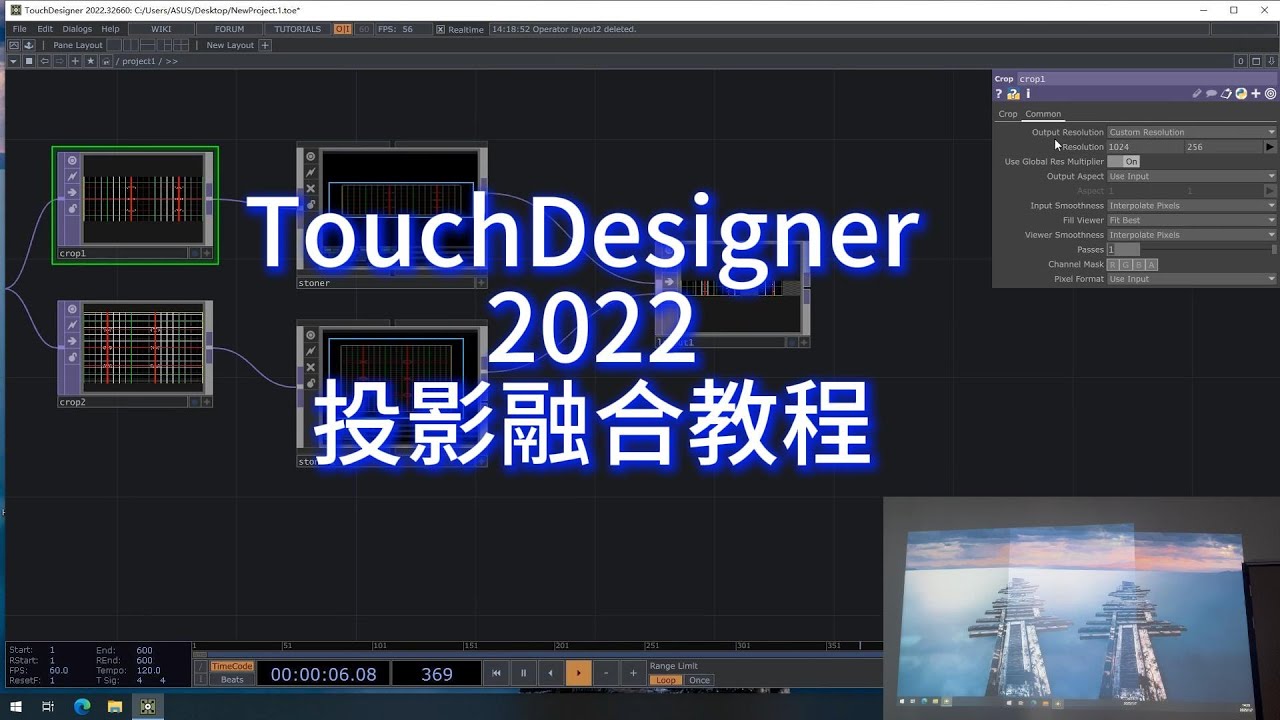This screenshot has width=1280, height=720.
Task: Click the pencil edit icon in parameter panel
Action: pyautogui.click(x=1197, y=94)
